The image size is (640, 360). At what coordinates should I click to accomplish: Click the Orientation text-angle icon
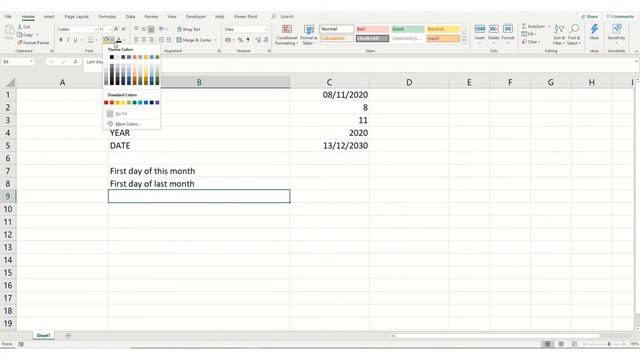click(162, 29)
